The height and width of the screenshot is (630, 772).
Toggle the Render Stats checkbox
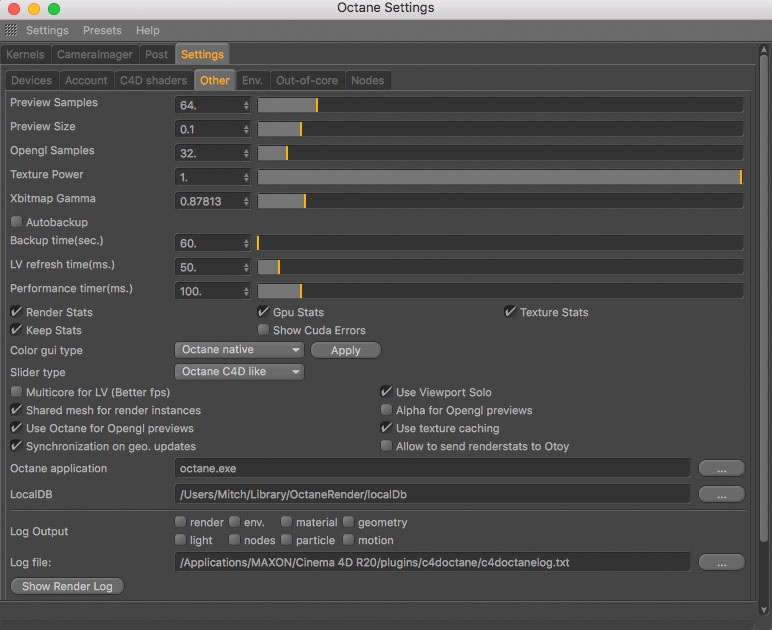point(16,312)
